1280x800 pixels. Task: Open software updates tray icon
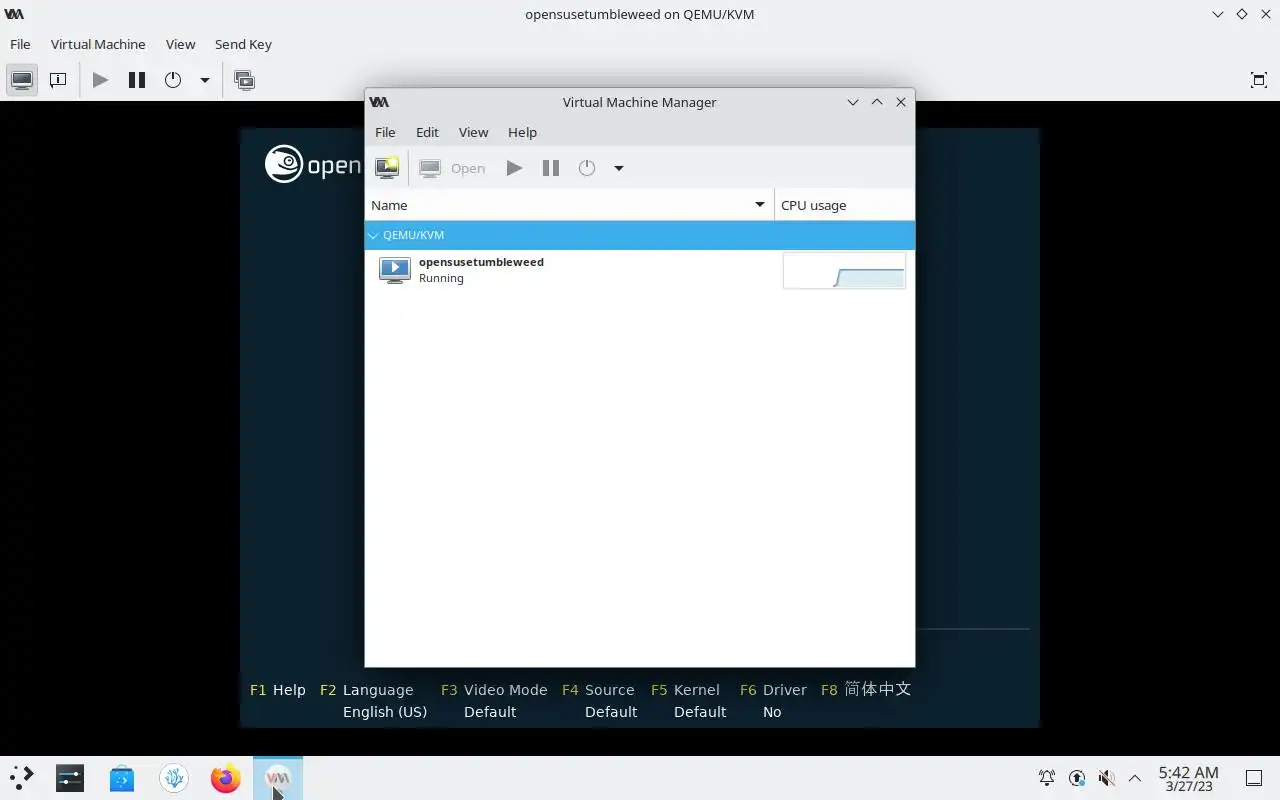1077,778
